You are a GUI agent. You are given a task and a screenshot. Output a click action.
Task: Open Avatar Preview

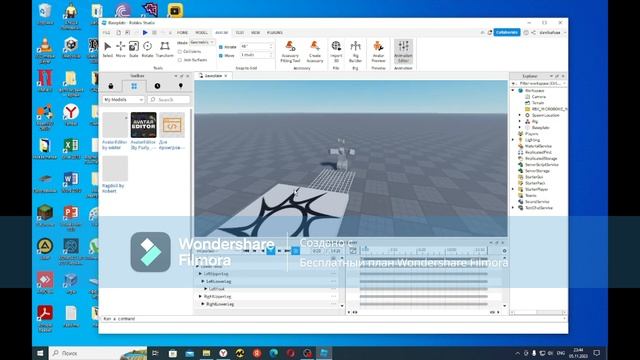[378, 51]
